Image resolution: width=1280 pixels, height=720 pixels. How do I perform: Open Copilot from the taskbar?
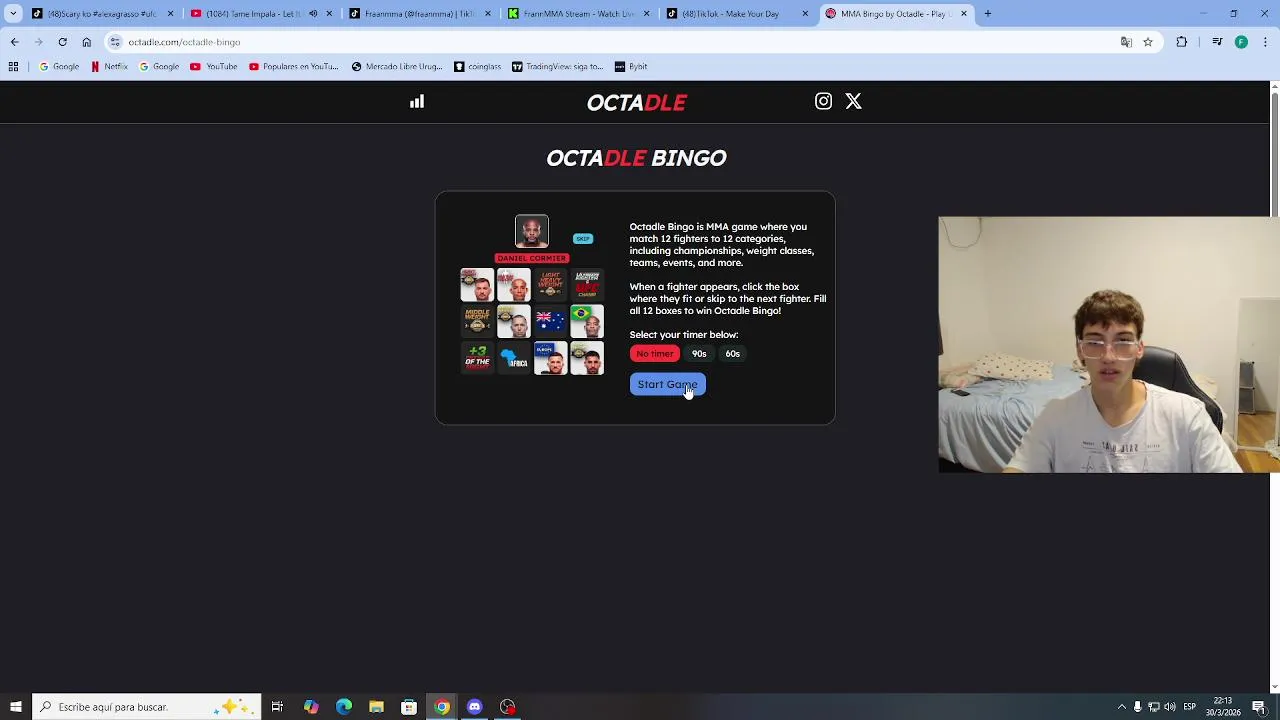click(x=311, y=707)
